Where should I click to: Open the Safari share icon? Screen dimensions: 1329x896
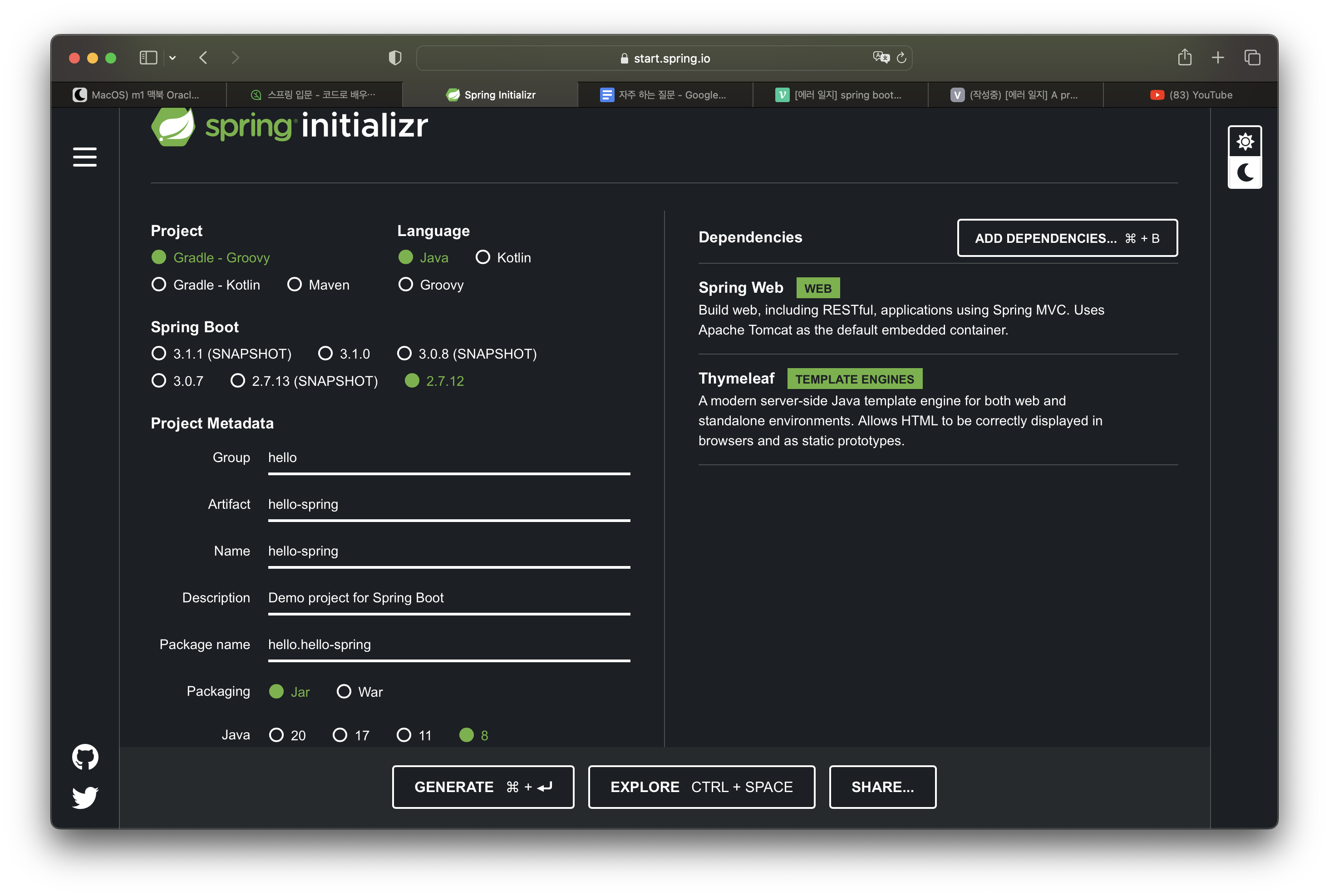[x=1185, y=57]
